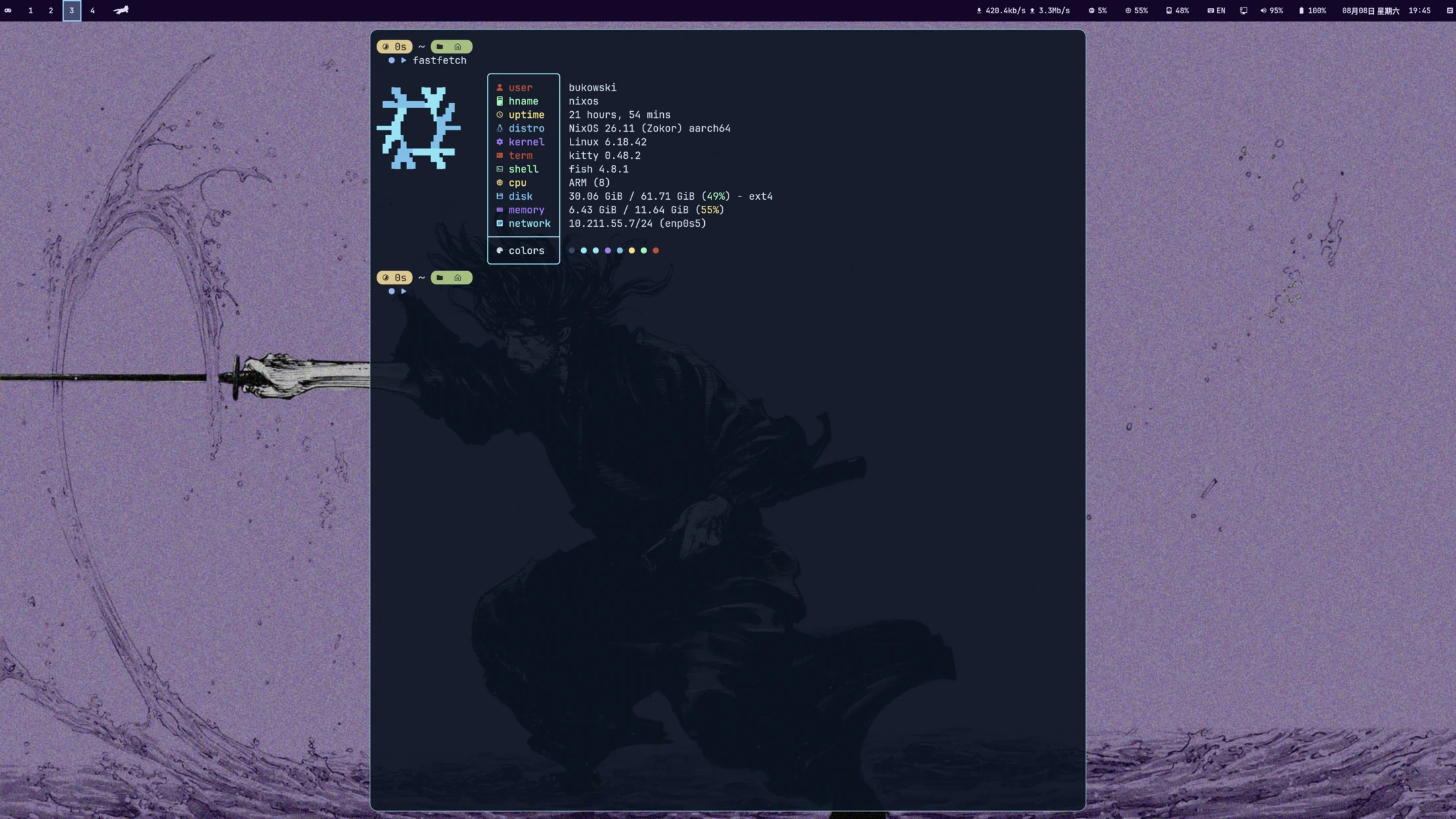
Task: Click the first prompt's 0s duration badge
Action: pos(394,46)
